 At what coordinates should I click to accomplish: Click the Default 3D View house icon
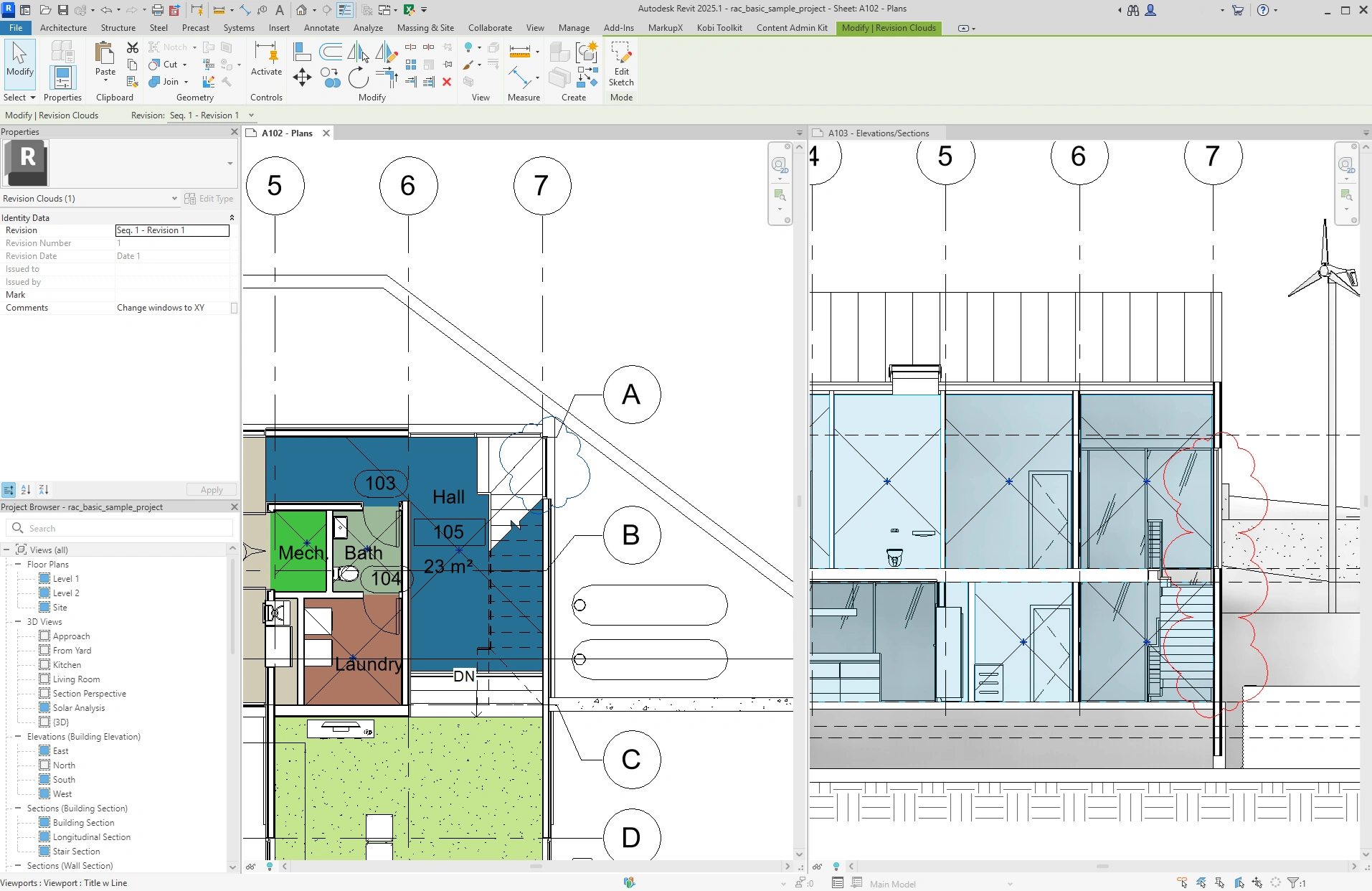pyautogui.click(x=302, y=10)
